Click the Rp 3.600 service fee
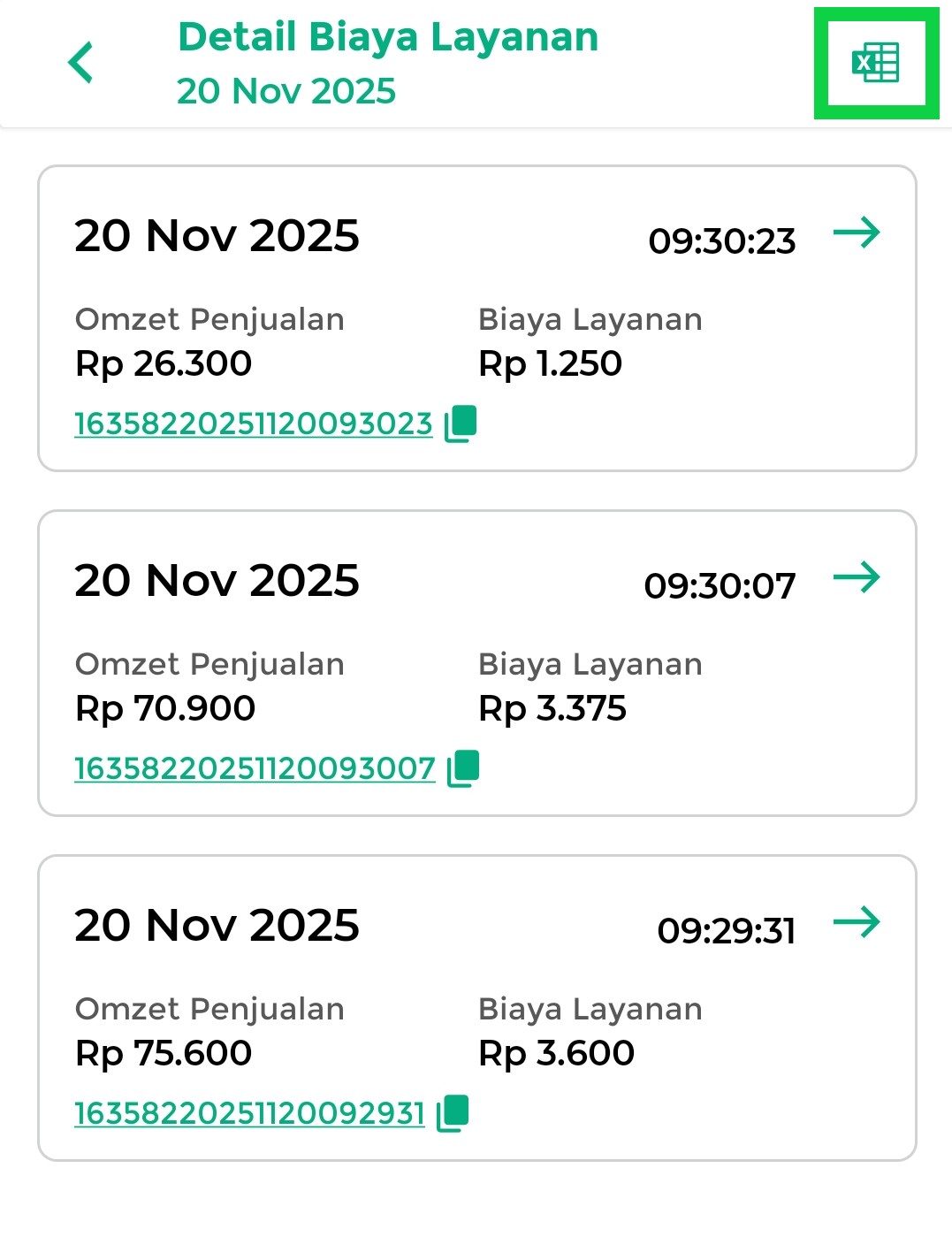The image size is (952, 1252). 556,1053
